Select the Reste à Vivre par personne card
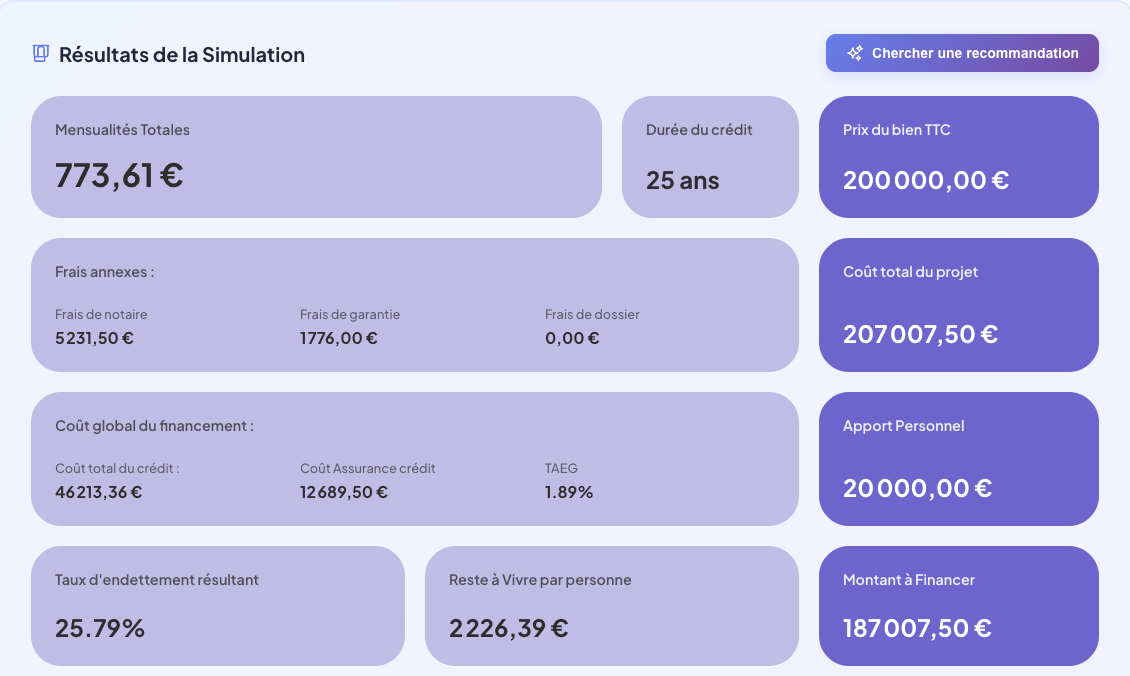 [611, 605]
